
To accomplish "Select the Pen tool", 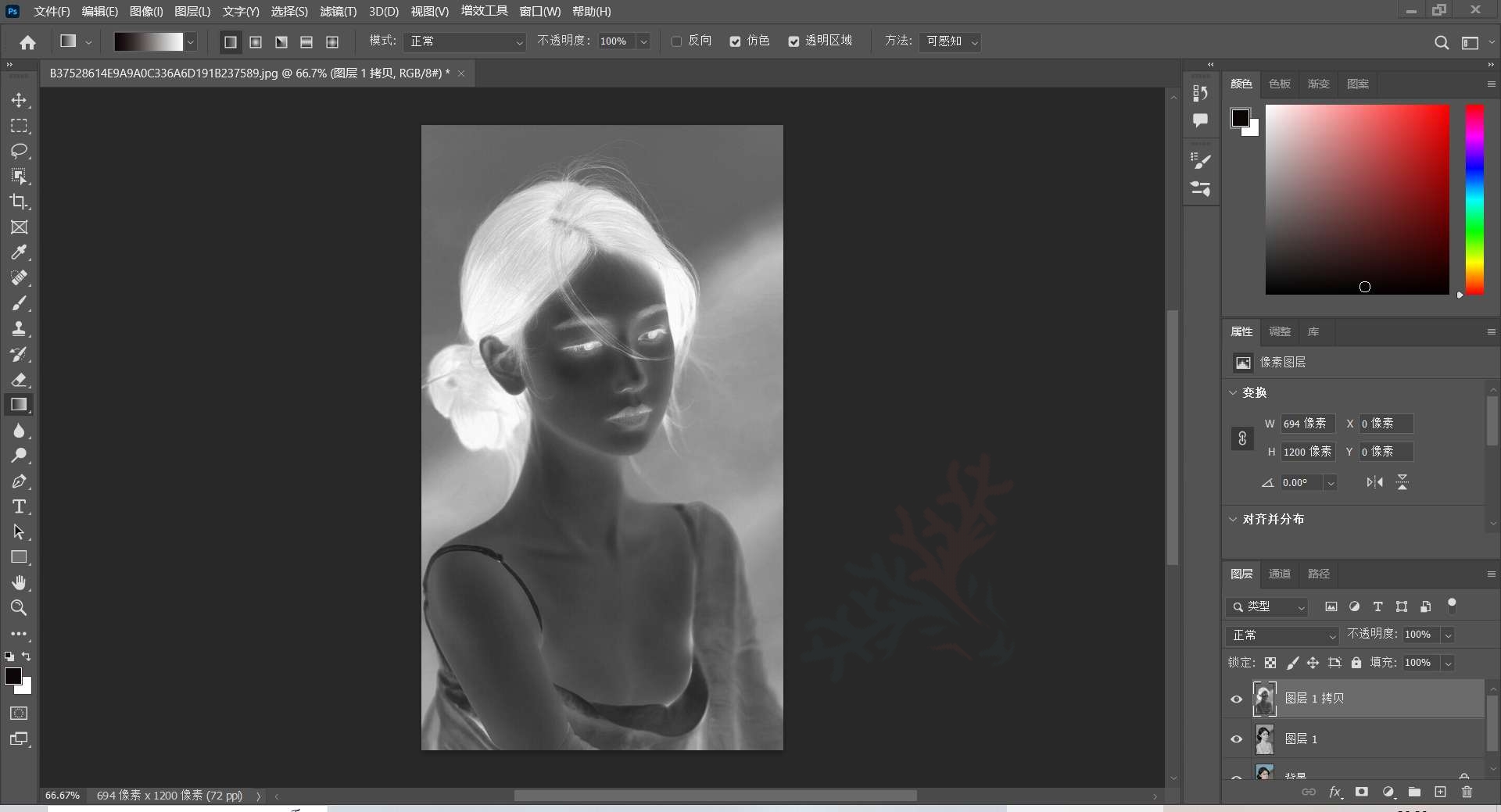I will pyautogui.click(x=19, y=481).
